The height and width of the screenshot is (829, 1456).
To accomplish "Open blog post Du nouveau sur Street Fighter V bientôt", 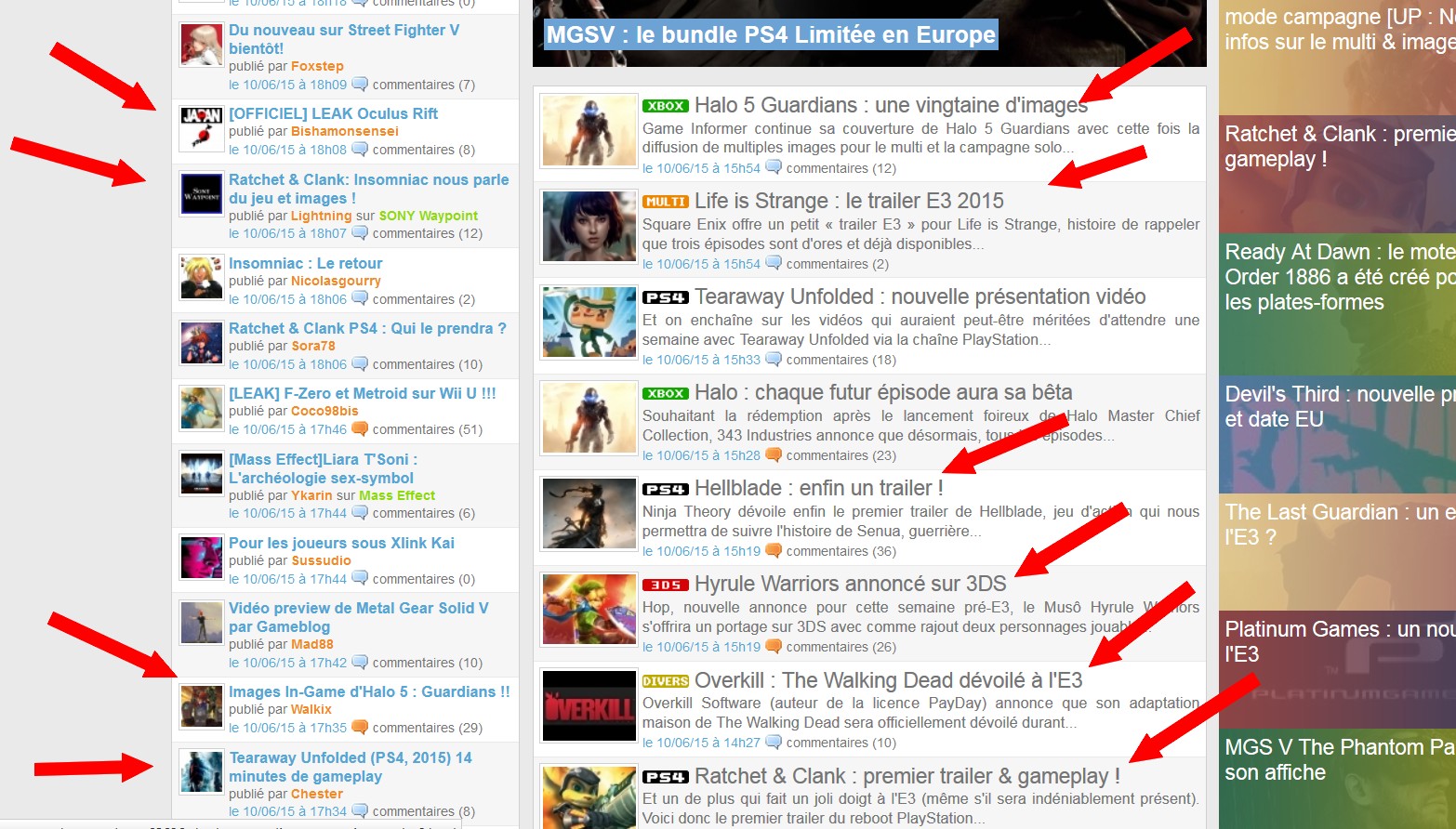I will pos(344,39).
